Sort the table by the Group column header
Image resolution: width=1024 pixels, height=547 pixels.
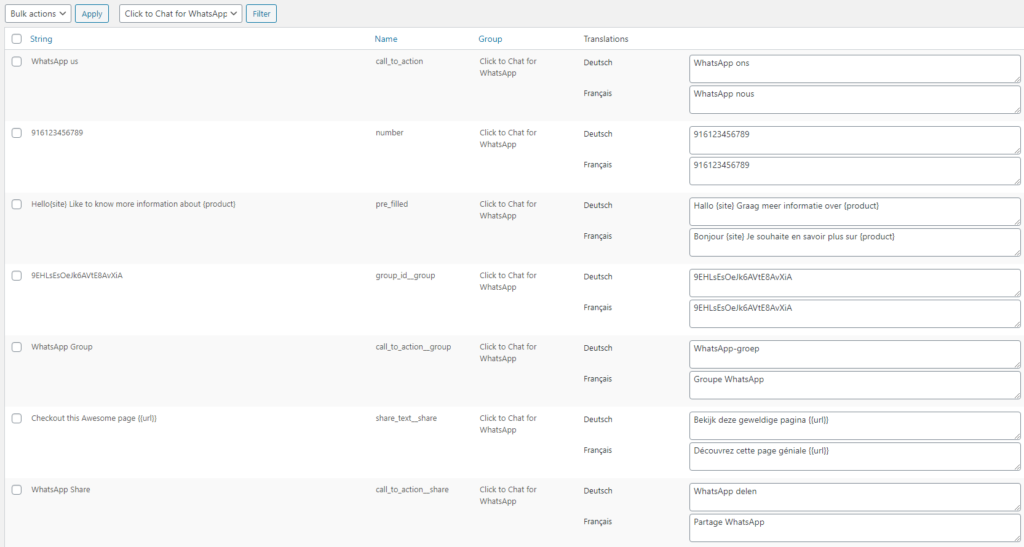pyautogui.click(x=490, y=39)
